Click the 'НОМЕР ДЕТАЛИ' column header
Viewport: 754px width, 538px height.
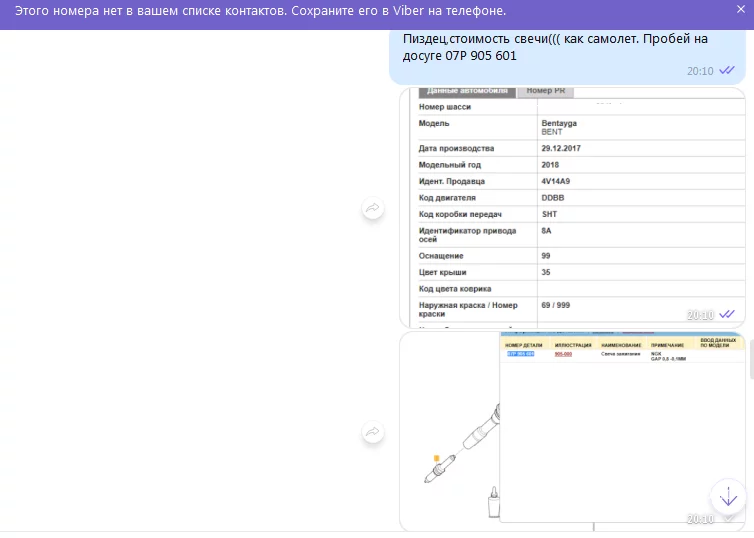[523, 345]
